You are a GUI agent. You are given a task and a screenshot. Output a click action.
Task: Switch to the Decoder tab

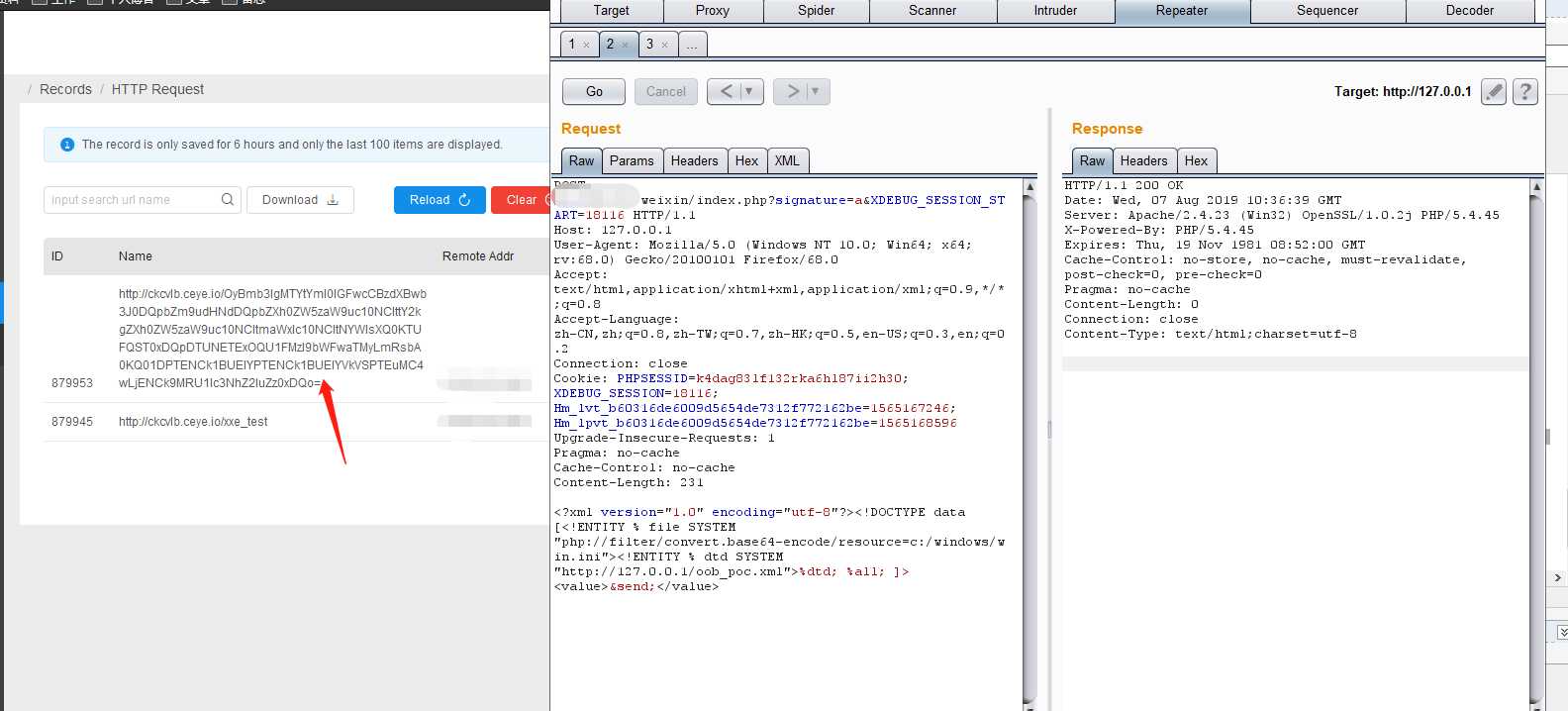(x=1469, y=11)
